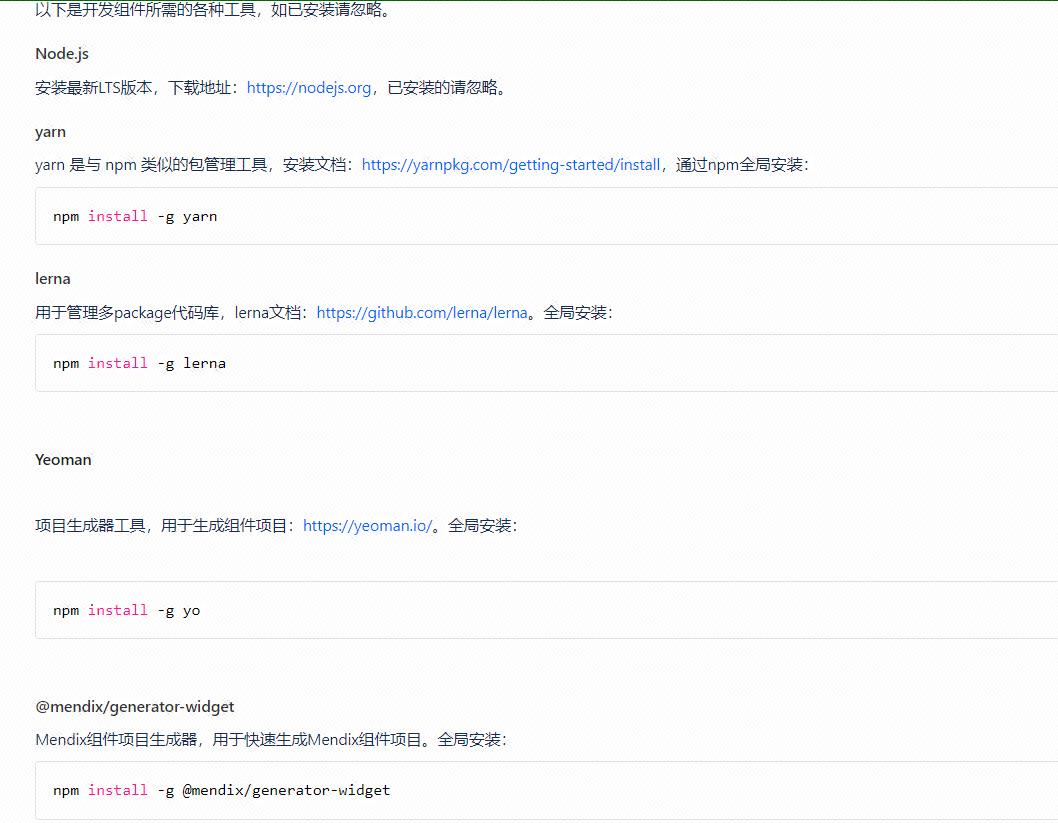Click the intro line '以下是开发组件所需的各种工具'
This screenshot has height=823, width=1058.
point(146,9)
